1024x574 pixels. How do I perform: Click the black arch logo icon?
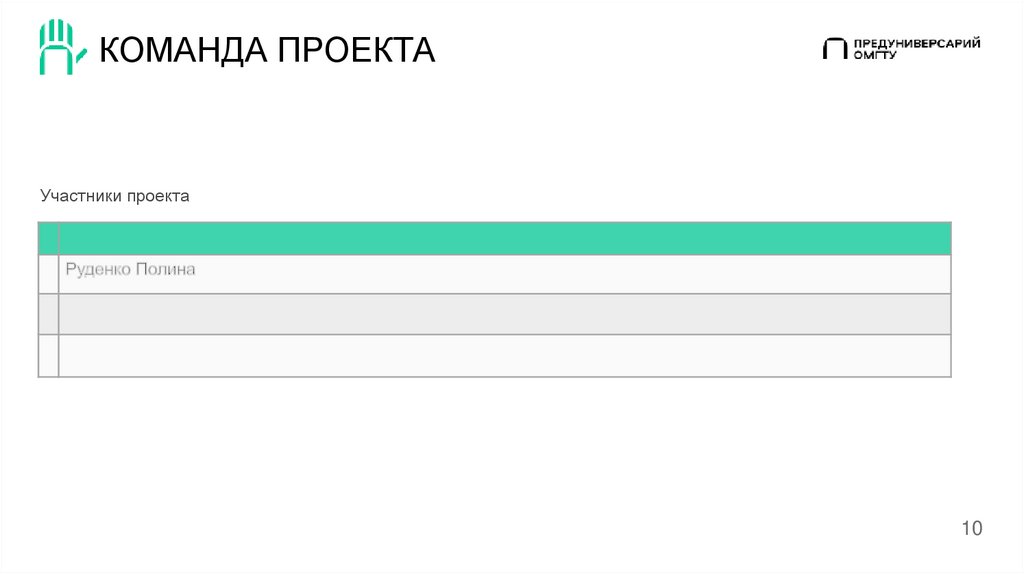coord(834,49)
